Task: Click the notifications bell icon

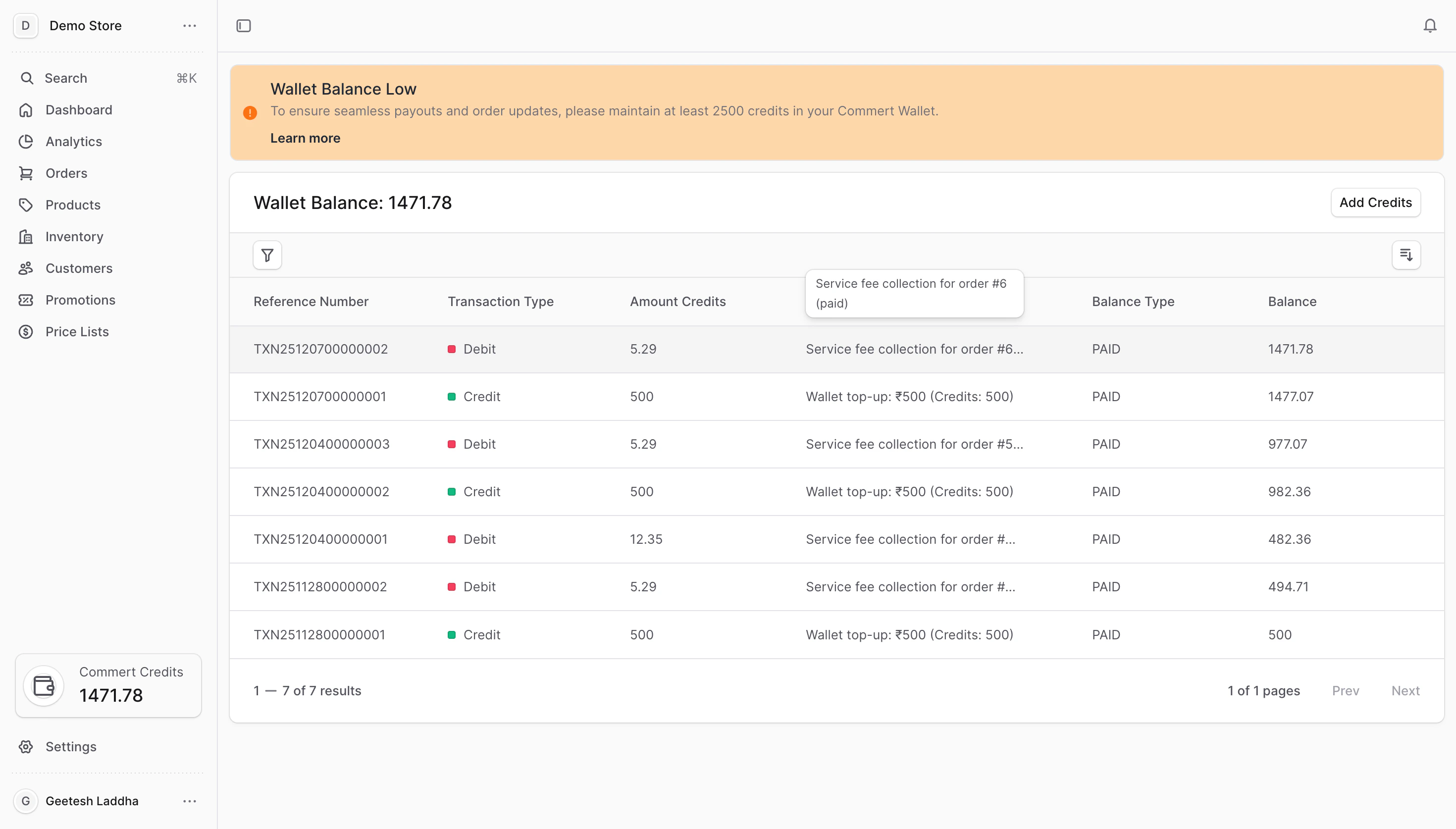Action: (x=1429, y=26)
